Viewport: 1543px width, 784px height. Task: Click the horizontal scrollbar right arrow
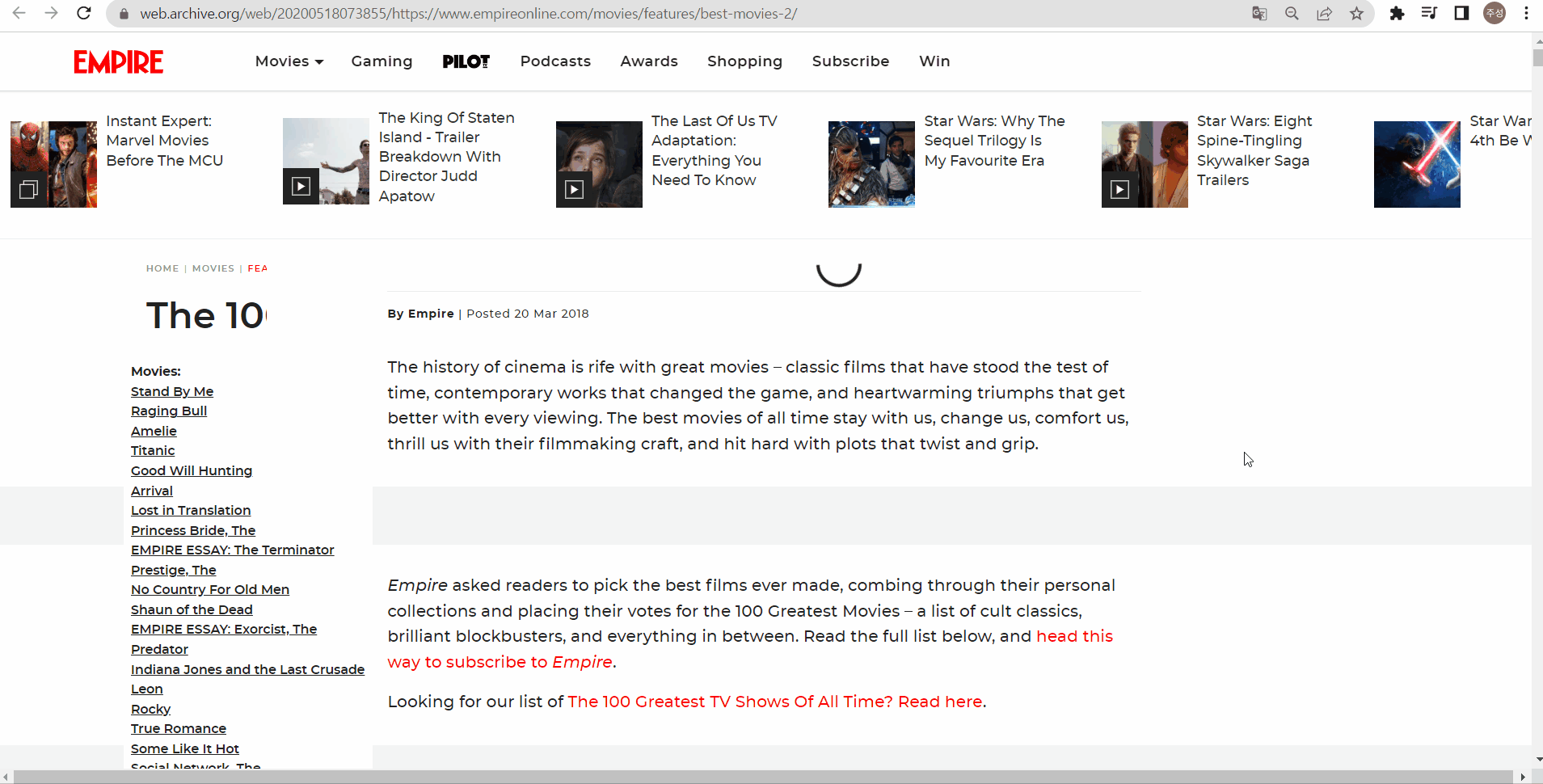click(x=1523, y=778)
